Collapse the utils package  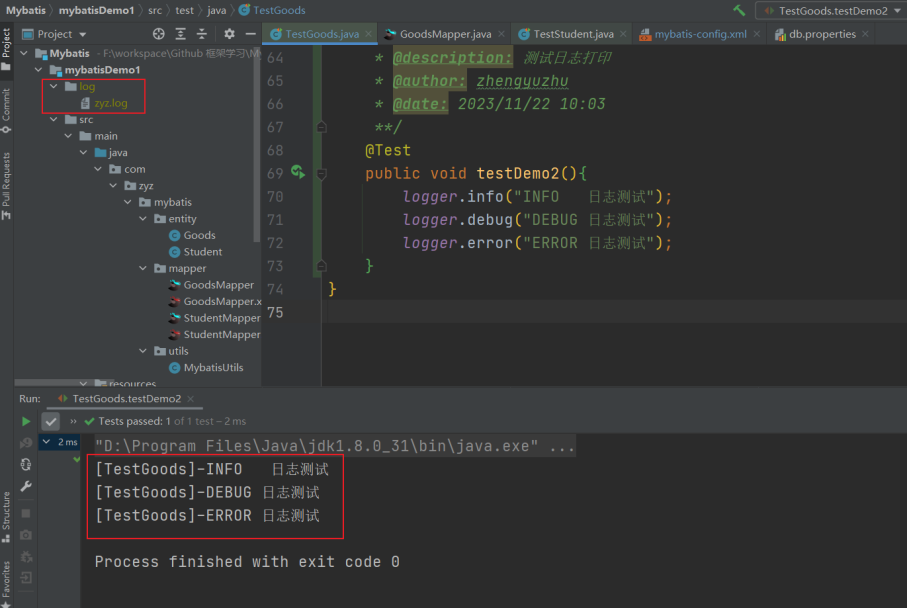pyautogui.click(x=143, y=351)
